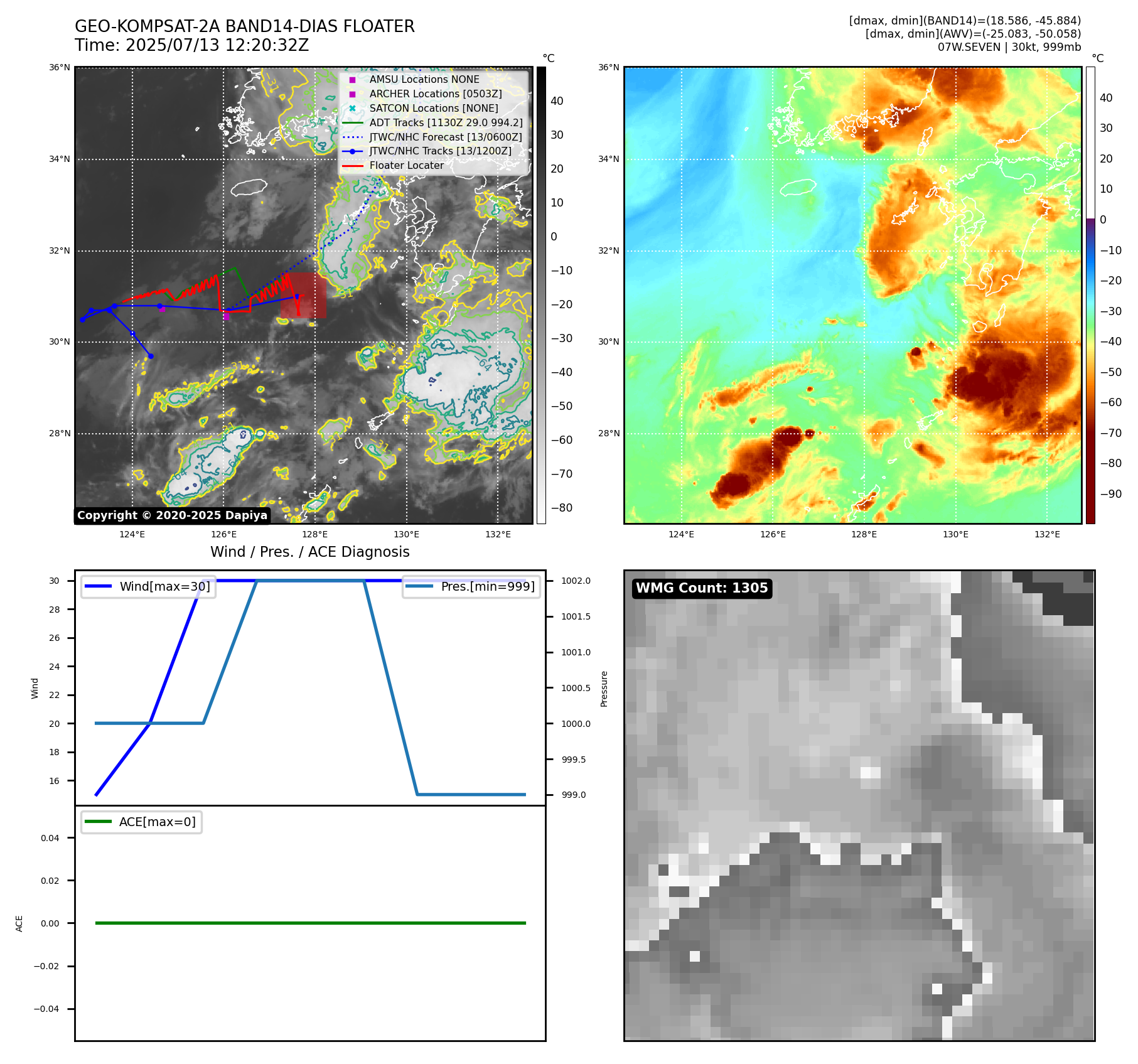
Task: Click the Wind / Pres. / ACE Diagnosis title
Action: (x=310, y=552)
